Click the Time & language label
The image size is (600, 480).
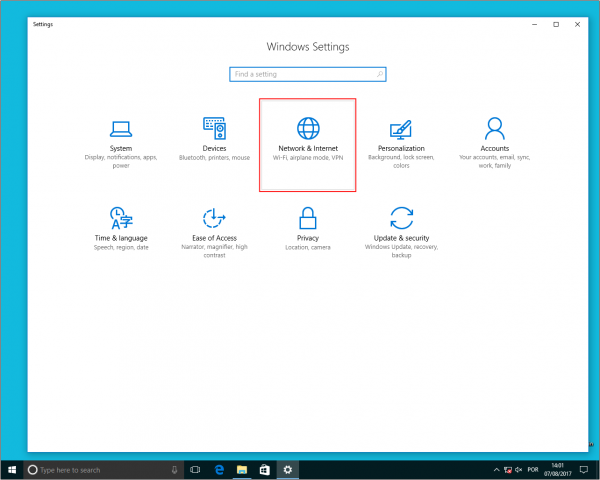tap(121, 238)
